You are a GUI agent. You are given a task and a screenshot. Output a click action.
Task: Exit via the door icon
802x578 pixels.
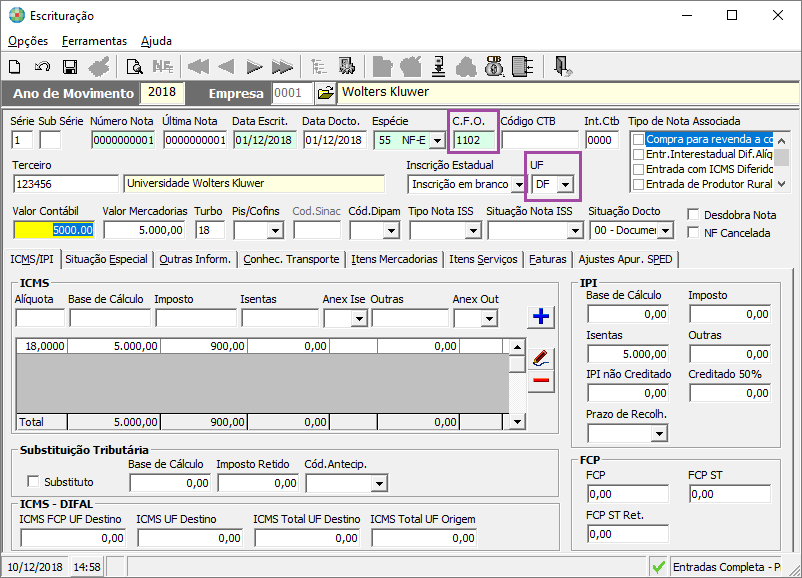coord(563,66)
